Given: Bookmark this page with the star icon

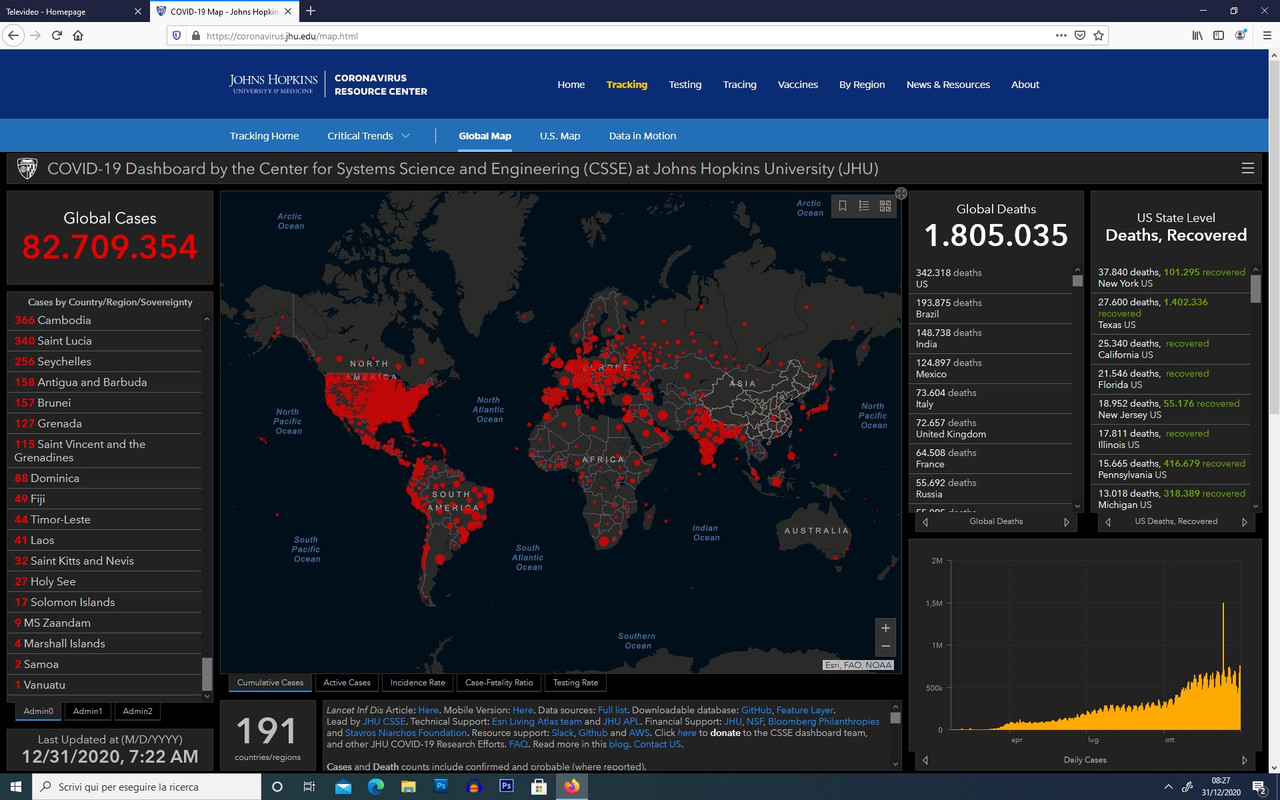Looking at the screenshot, I should point(1099,35).
